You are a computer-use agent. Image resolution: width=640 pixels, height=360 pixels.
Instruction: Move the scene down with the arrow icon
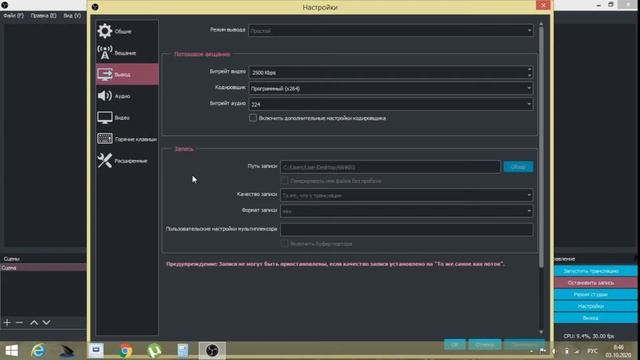(x=47, y=322)
